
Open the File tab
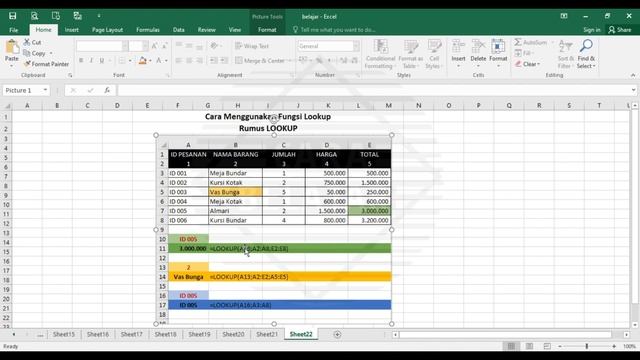pos(13,30)
